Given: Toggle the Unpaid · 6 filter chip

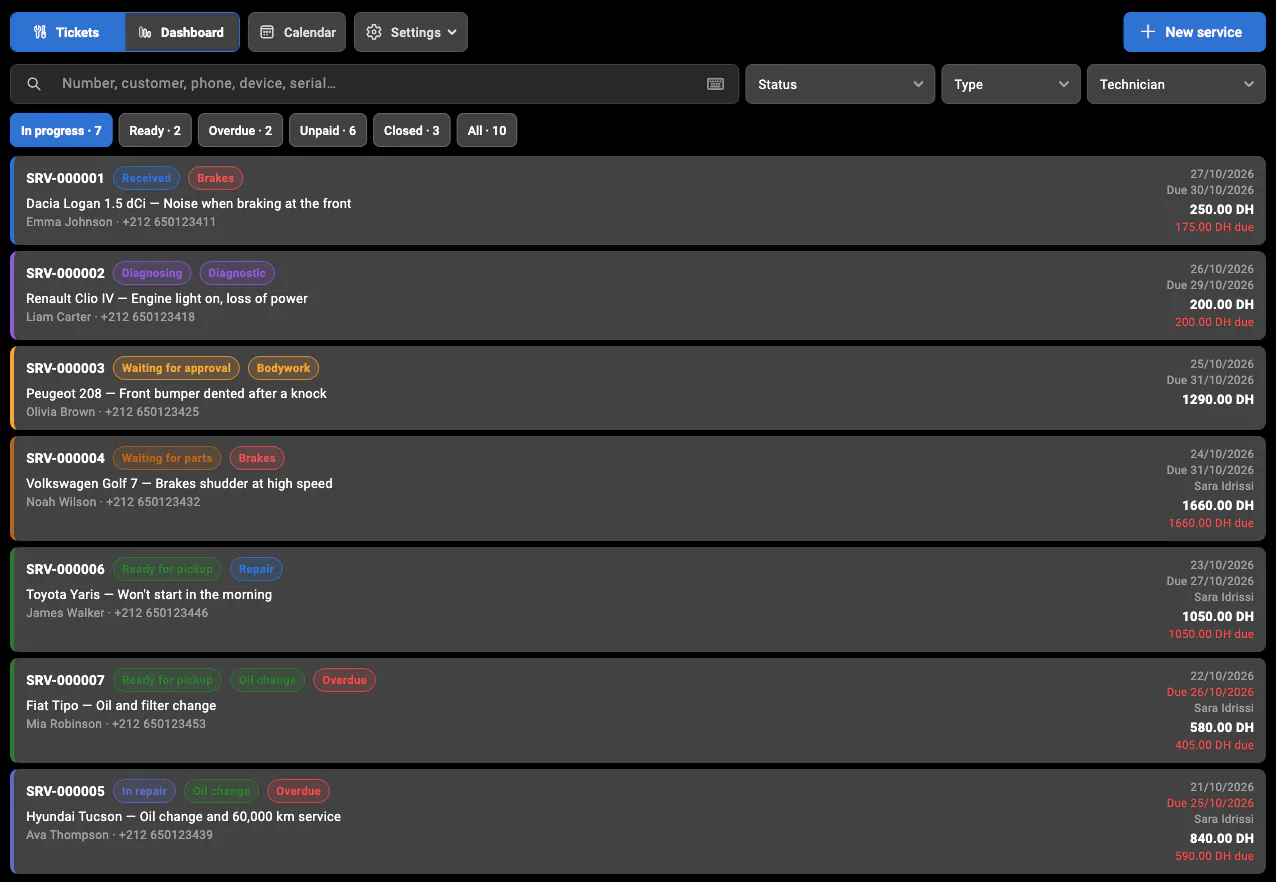Looking at the screenshot, I should (328, 130).
